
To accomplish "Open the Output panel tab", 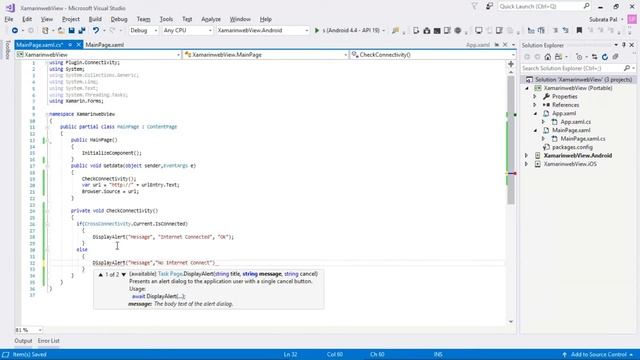I will pos(23,341).
